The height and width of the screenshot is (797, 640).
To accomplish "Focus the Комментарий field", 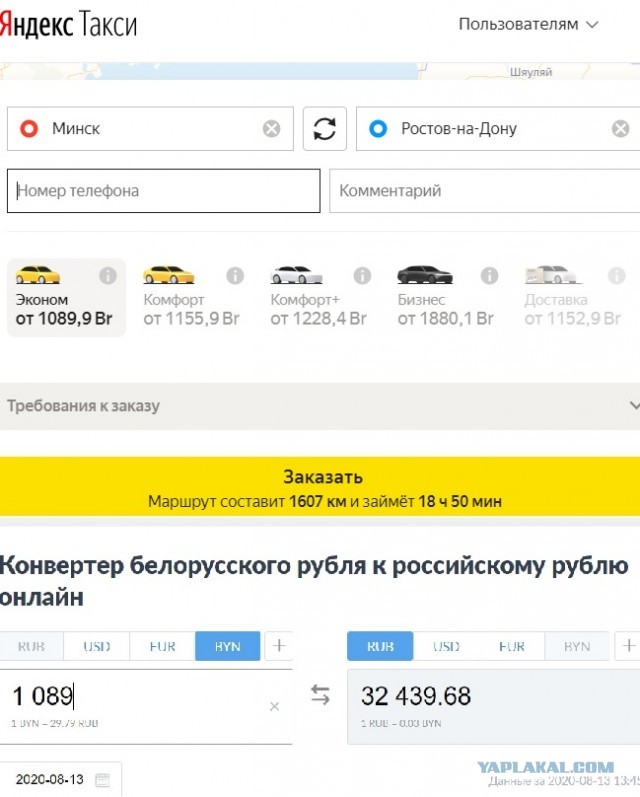I will click(x=484, y=191).
